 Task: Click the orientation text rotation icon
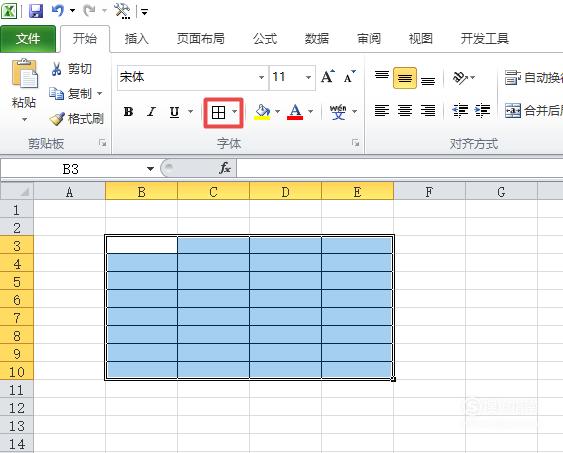pos(461,77)
